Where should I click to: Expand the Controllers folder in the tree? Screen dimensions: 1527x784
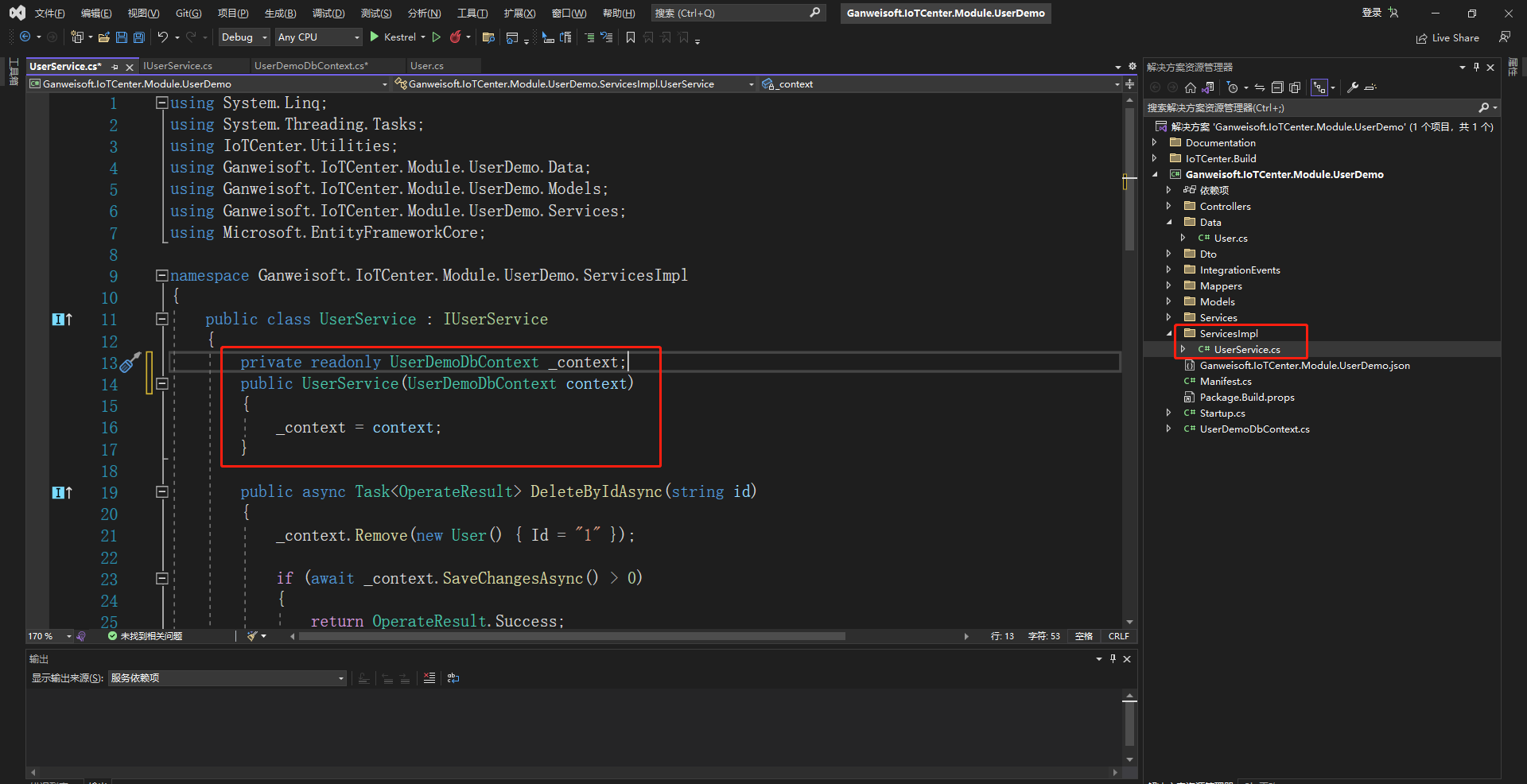(x=1168, y=207)
